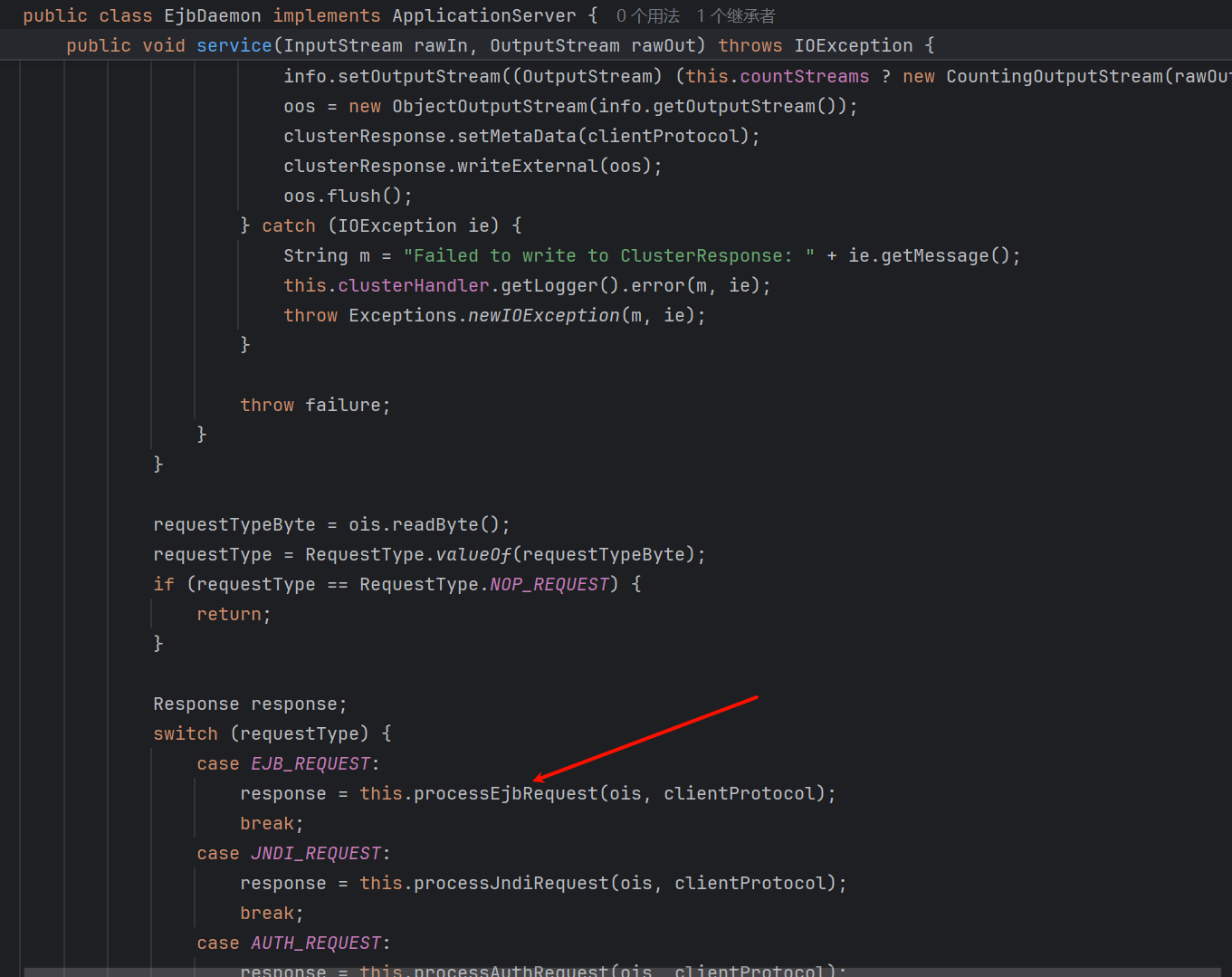This screenshot has width=1232, height=977.
Task: Click the ApplicationServer interface name
Action: point(483,16)
